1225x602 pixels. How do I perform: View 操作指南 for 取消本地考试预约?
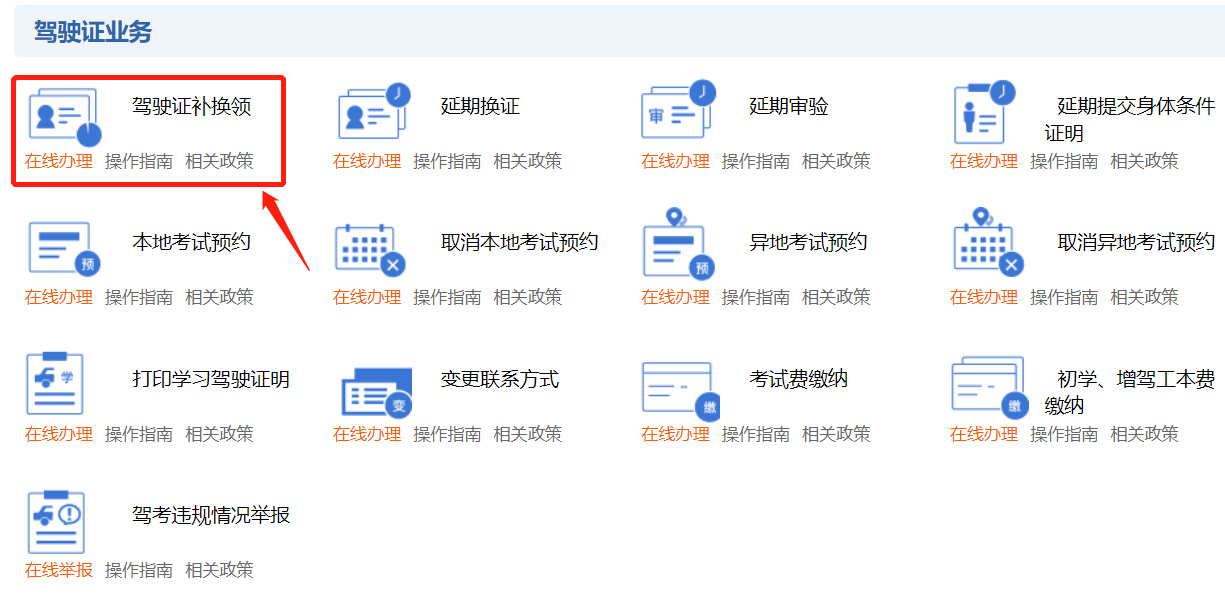coord(447,297)
